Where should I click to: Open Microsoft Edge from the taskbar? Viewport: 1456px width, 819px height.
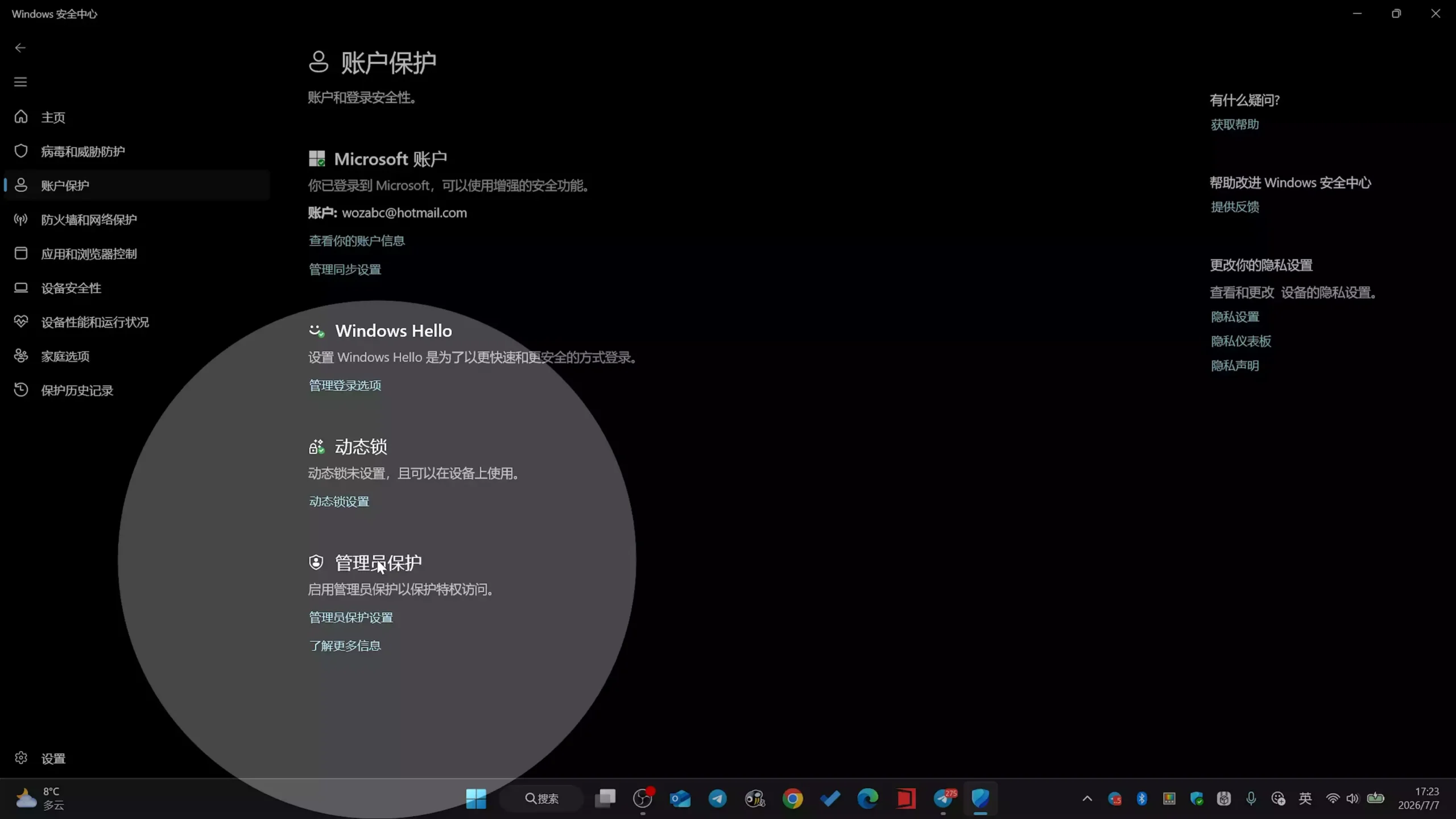point(868,799)
